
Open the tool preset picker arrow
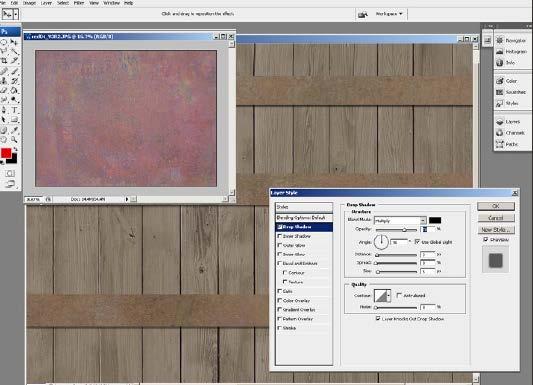[16, 14]
